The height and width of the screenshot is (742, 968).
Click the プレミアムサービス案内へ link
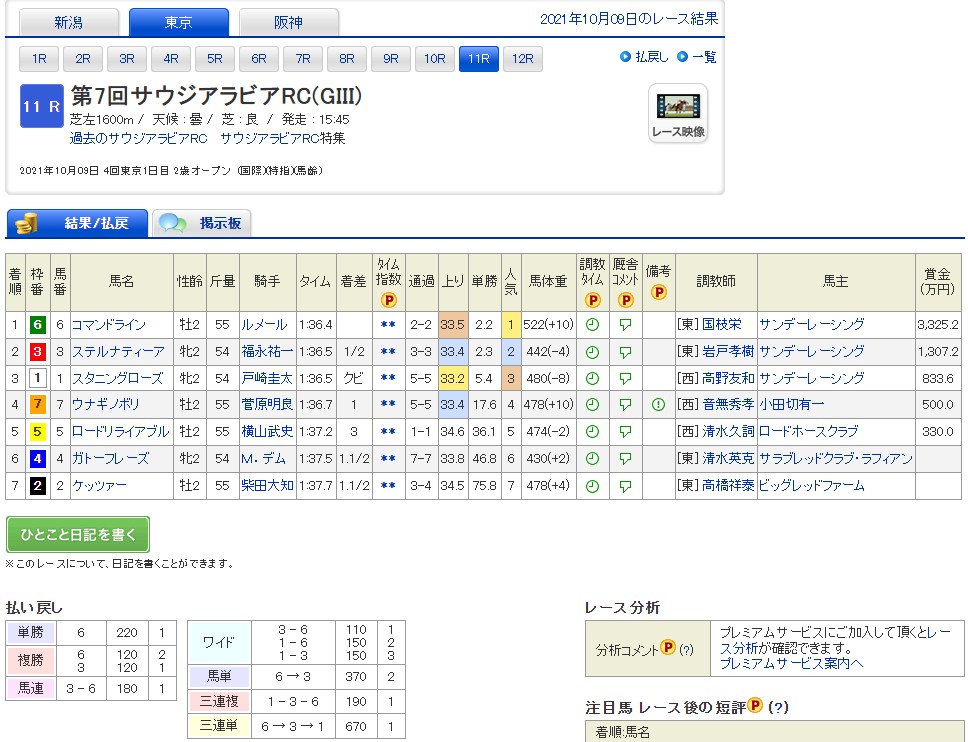pyautogui.click(x=790, y=663)
